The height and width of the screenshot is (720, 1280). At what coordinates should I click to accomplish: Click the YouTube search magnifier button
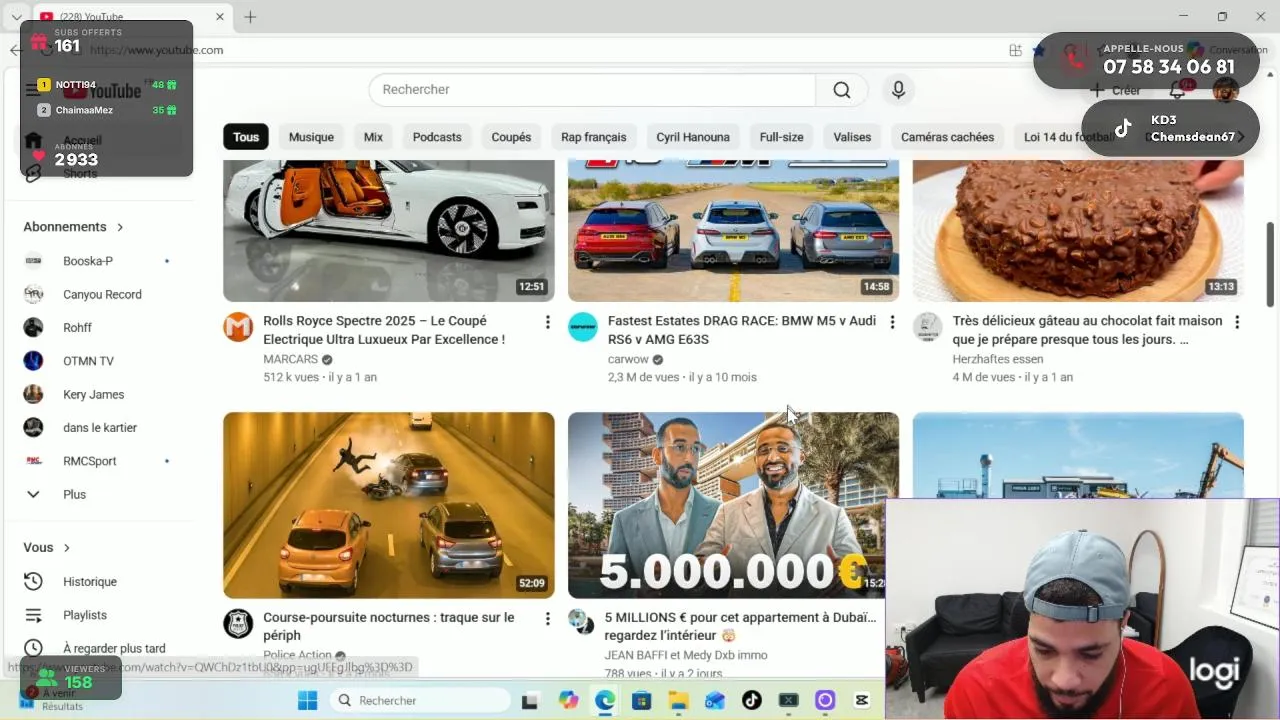841,90
